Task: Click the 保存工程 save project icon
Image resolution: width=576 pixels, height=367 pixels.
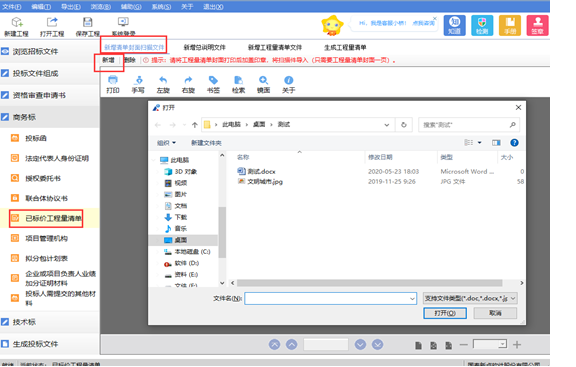Action: pos(87,22)
